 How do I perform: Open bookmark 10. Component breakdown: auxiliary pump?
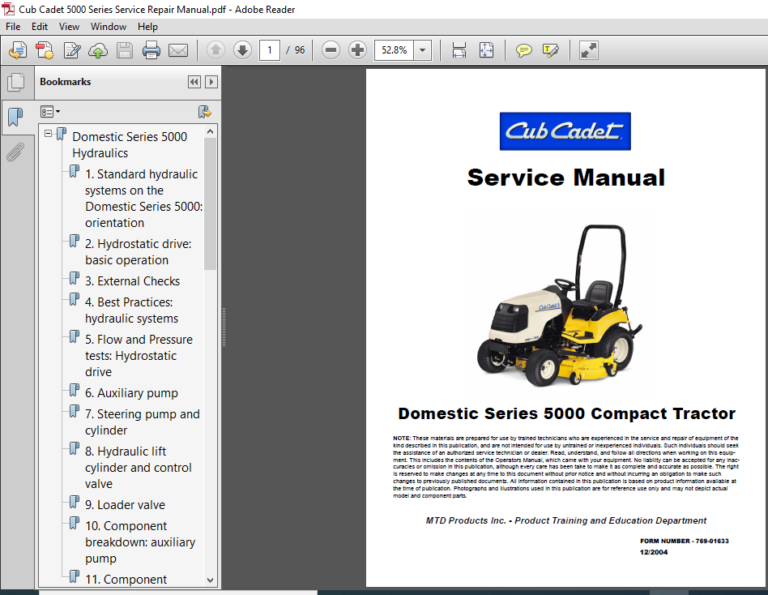point(140,542)
